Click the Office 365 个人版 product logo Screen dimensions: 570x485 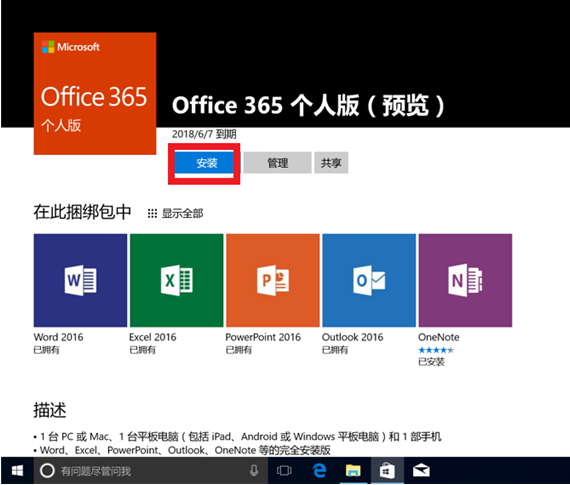(95, 93)
